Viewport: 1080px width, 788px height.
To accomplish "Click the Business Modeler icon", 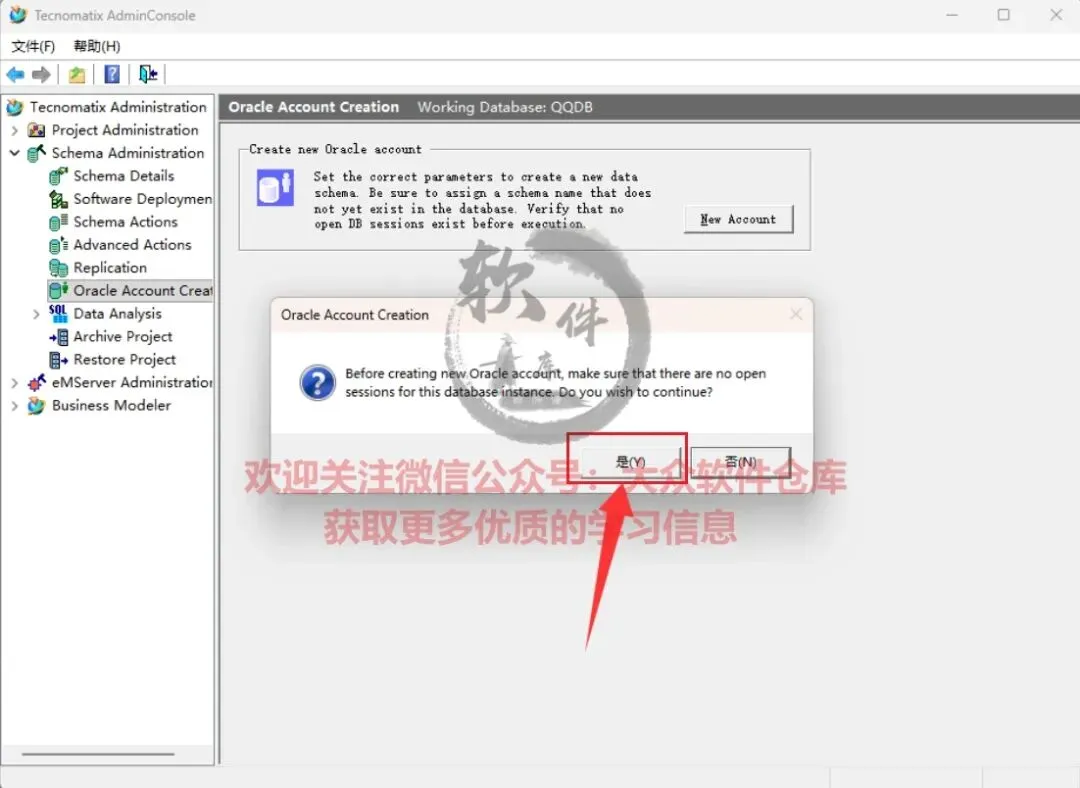I will pyautogui.click(x=37, y=406).
